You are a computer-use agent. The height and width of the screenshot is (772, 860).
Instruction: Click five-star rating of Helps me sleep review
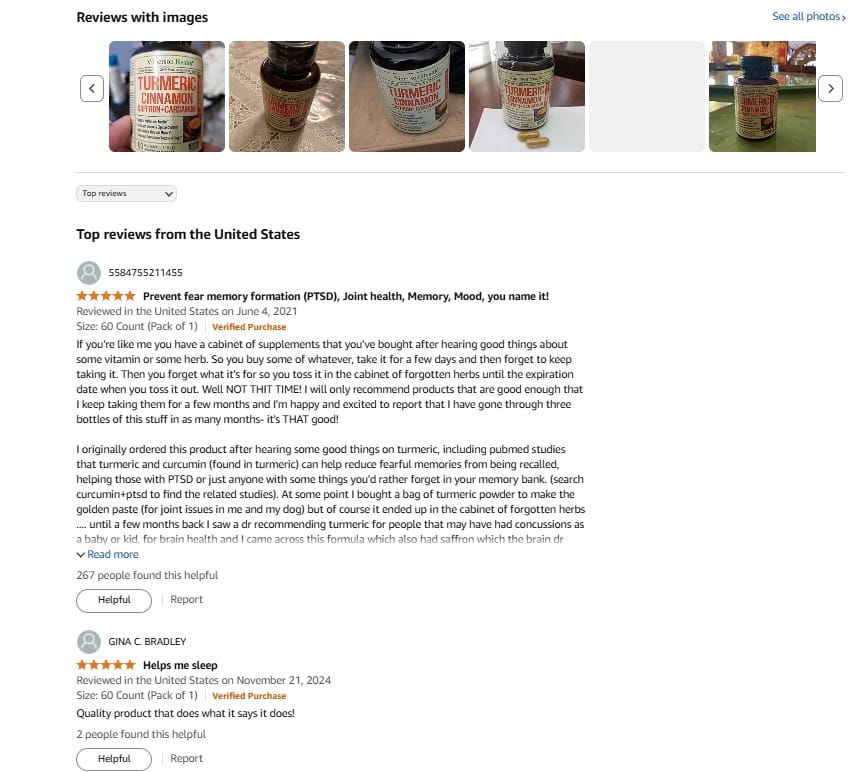tap(106, 665)
